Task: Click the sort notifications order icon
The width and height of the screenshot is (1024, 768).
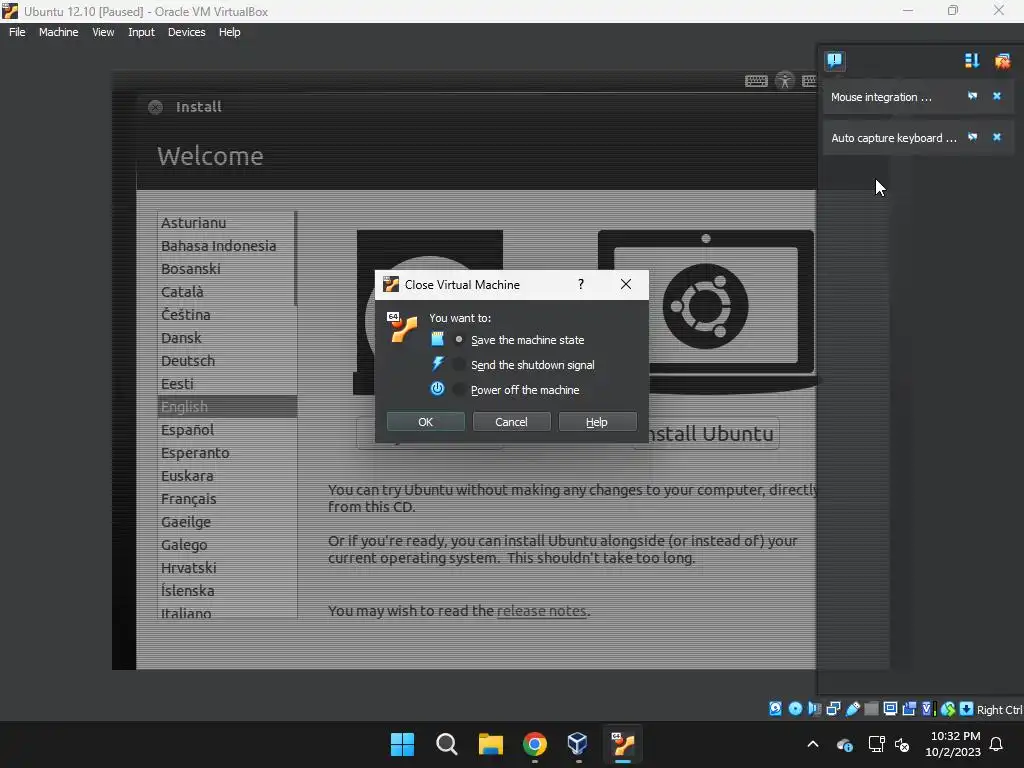Action: coord(972,61)
